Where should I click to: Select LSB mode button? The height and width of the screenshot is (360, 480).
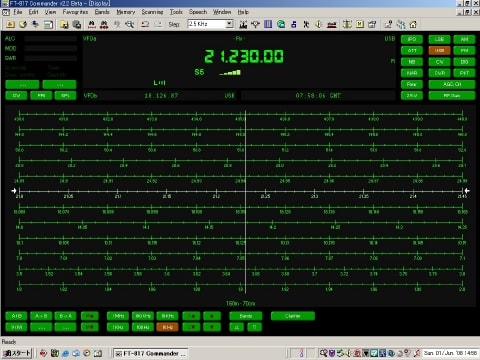[439, 39]
